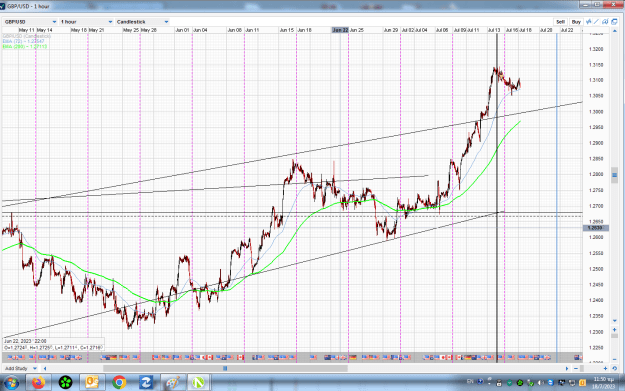Open Paint from the taskbar
The image size is (625, 391).
pos(172,383)
